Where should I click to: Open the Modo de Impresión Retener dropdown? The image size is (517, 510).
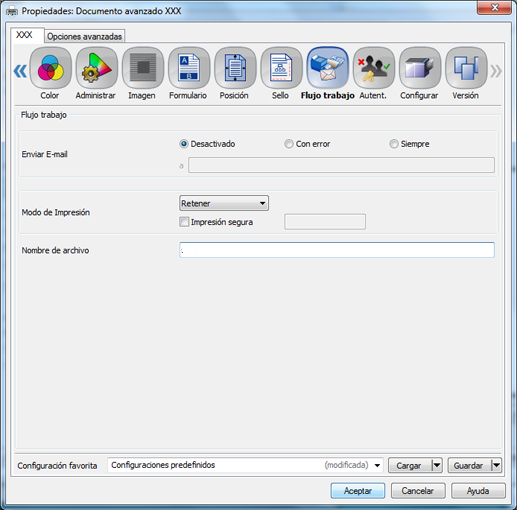[224, 203]
